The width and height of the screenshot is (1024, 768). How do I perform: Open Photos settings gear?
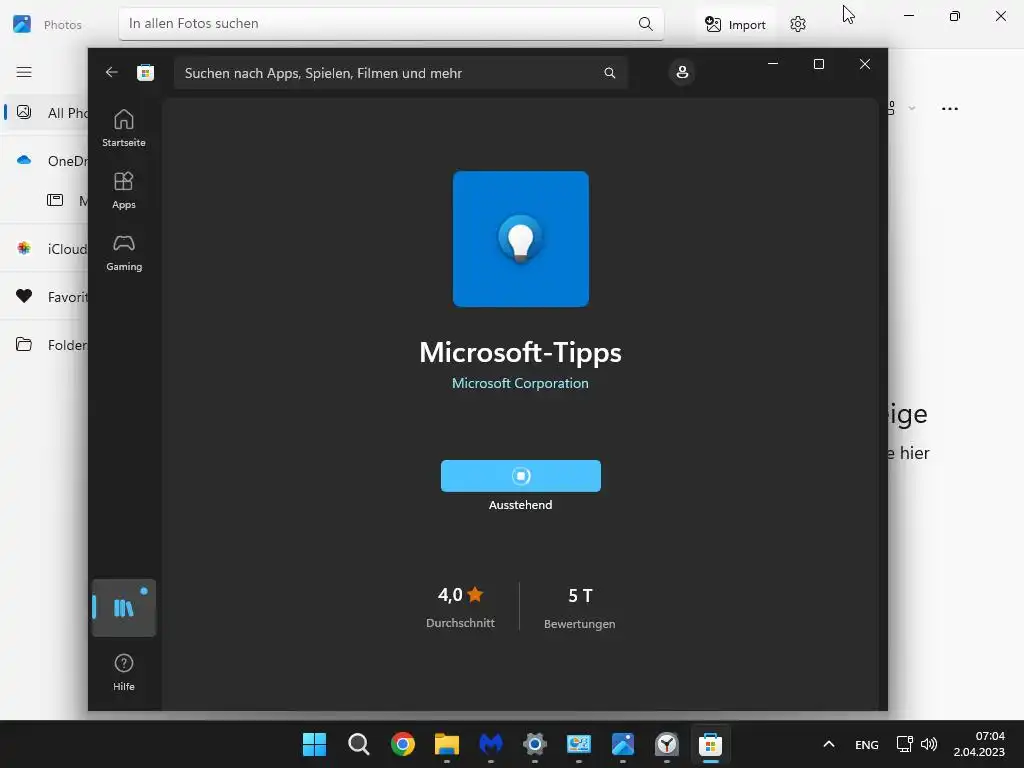tap(797, 25)
